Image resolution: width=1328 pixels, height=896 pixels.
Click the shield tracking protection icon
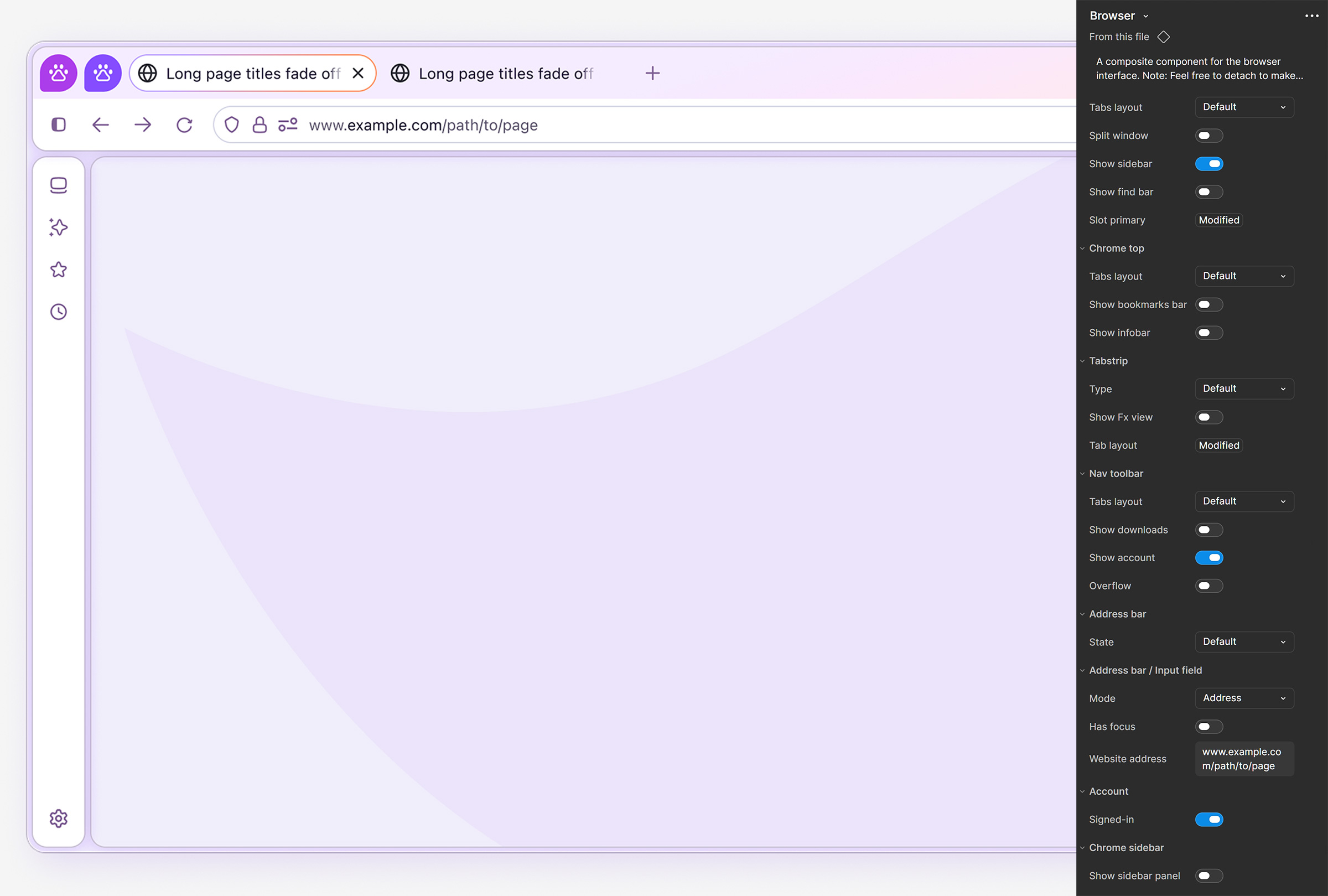coord(231,125)
